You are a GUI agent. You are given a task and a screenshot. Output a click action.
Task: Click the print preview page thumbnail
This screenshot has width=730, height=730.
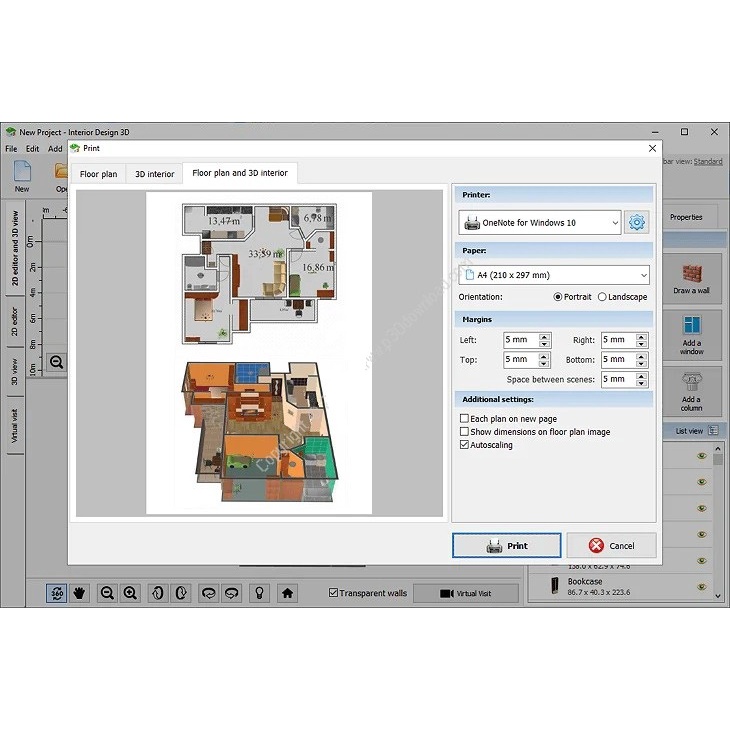[259, 353]
